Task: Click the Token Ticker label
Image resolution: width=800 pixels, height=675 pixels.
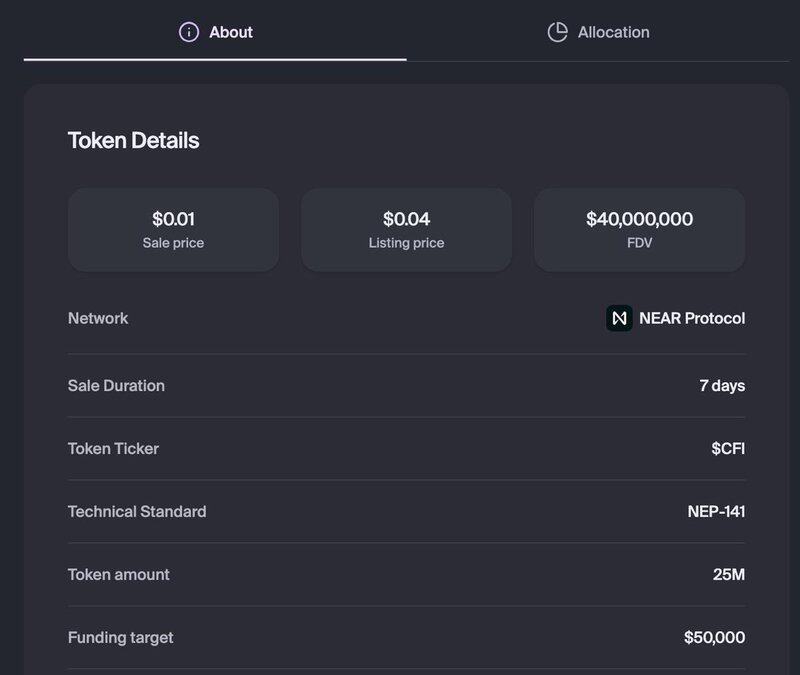Action: (x=113, y=448)
